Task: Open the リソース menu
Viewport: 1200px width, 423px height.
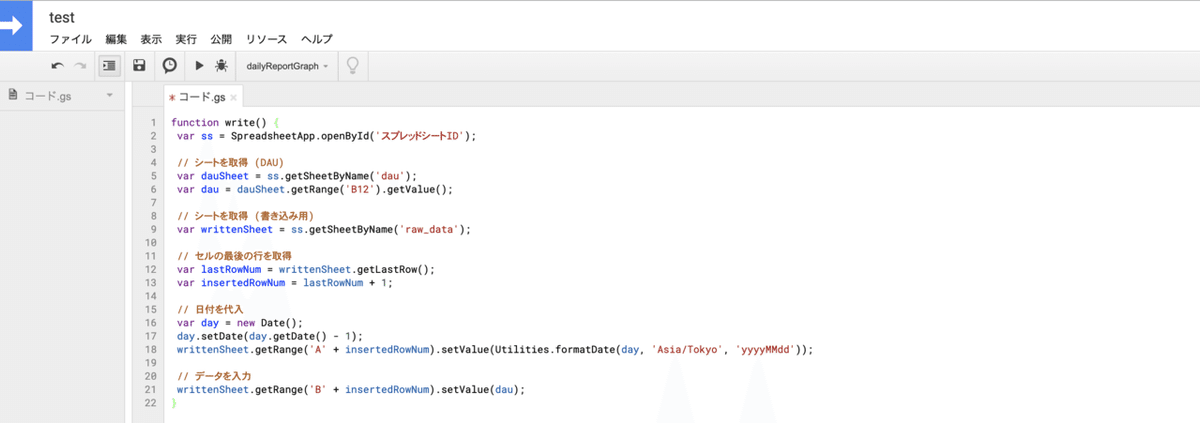Action: tap(266, 39)
